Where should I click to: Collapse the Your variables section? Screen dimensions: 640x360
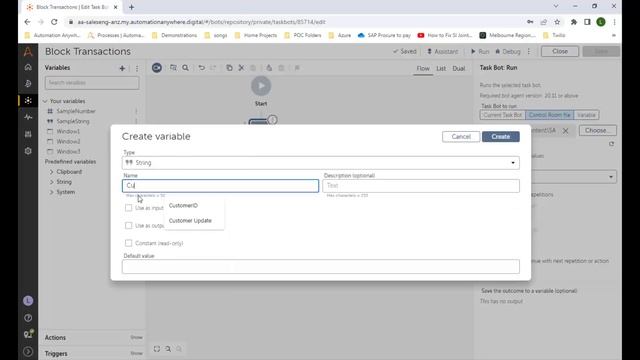point(45,101)
